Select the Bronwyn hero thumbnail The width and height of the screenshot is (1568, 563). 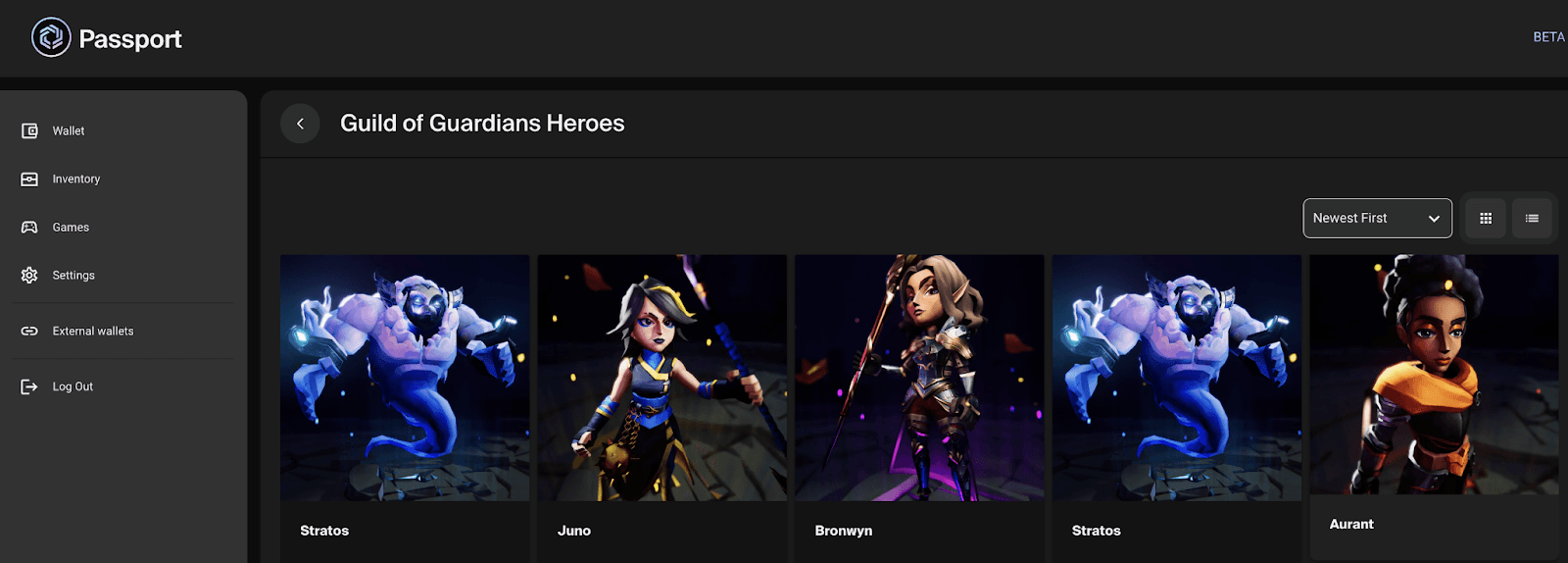click(918, 378)
